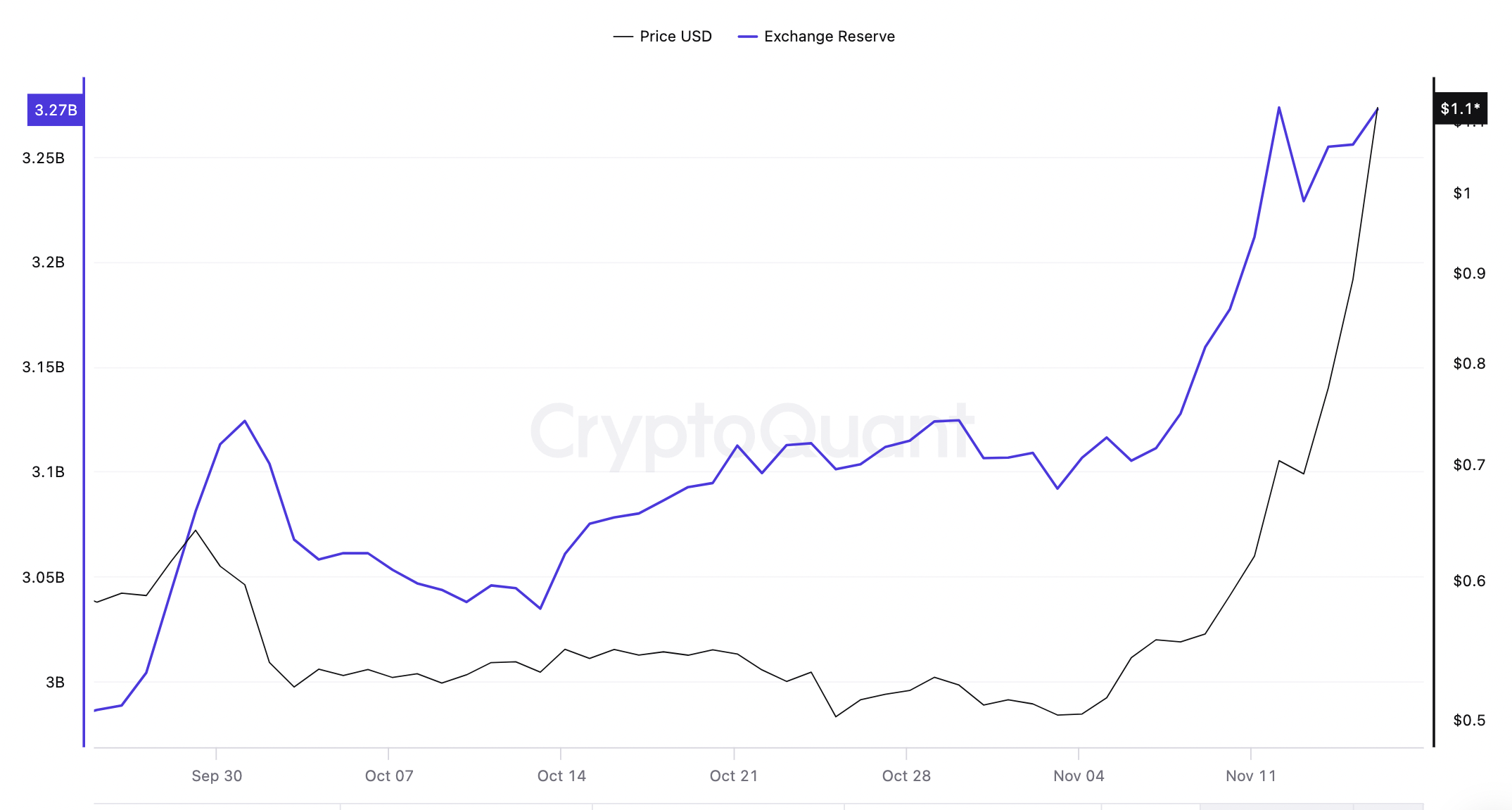Viewport: 1512px width, 810px height.
Task: Click the black Price USD legend line
Action: (x=623, y=37)
